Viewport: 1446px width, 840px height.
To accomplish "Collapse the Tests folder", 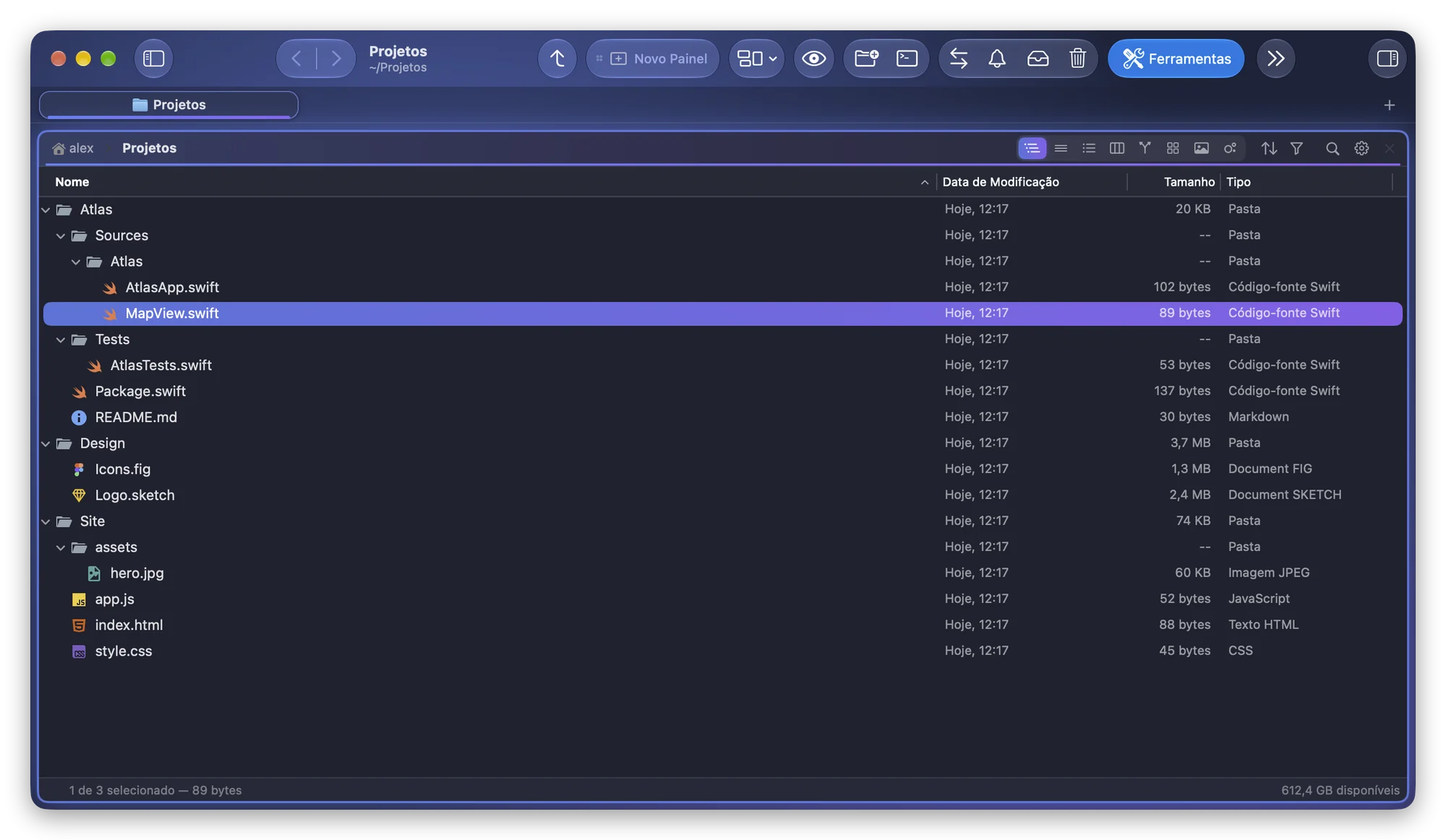I will 61,340.
